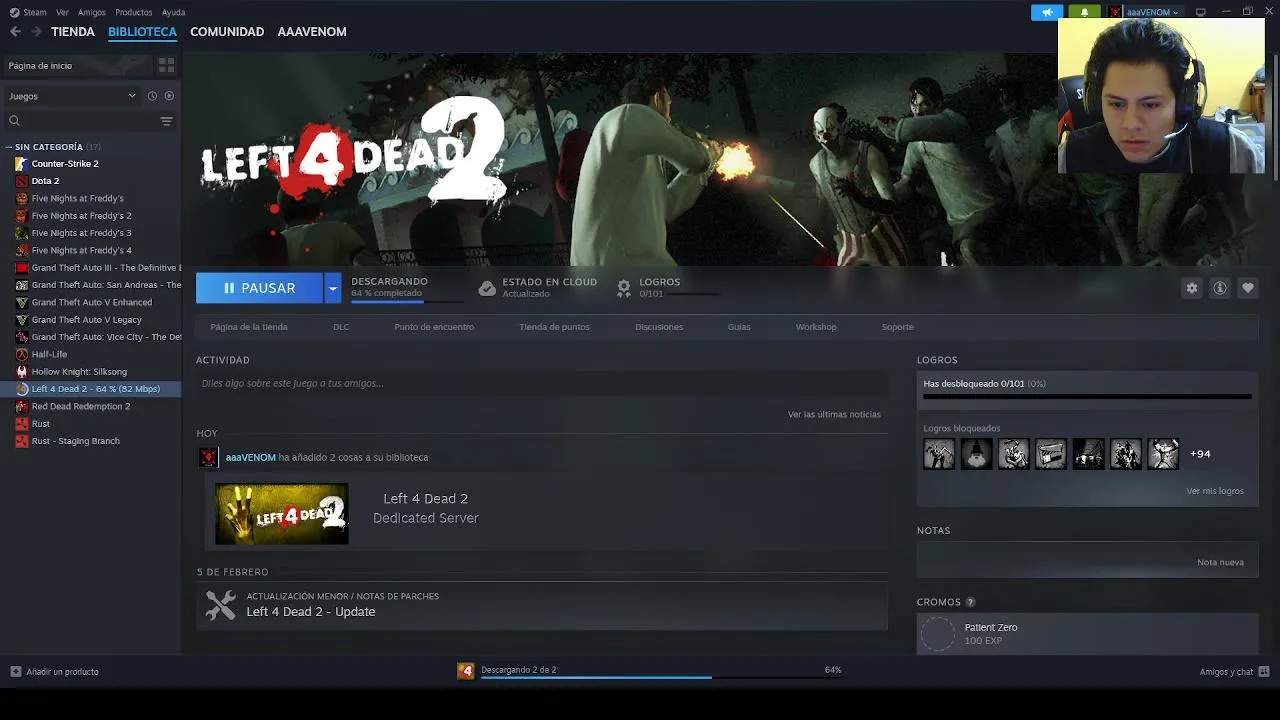Open Página de la tienda link
The height and width of the screenshot is (720, 1280).
(x=249, y=327)
